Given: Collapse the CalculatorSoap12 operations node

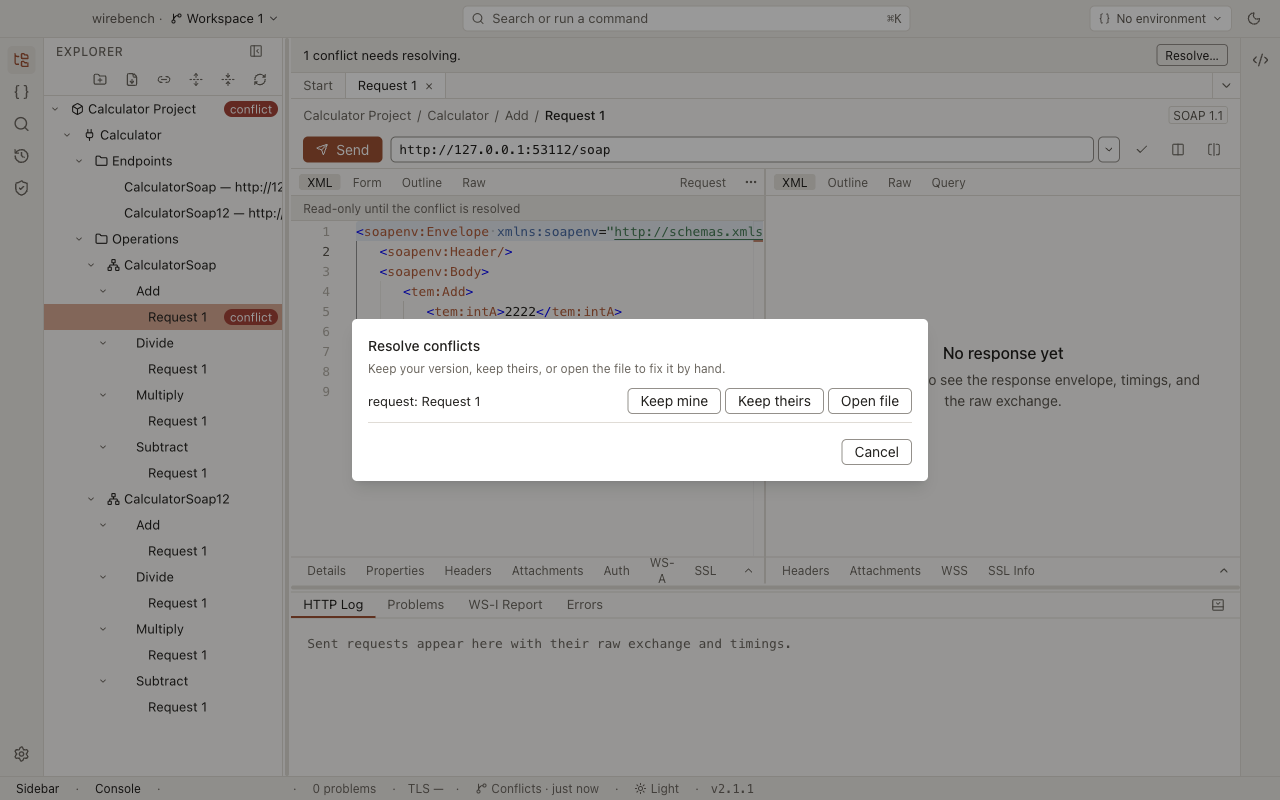Looking at the screenshot, I should click(x=92, y=499).
